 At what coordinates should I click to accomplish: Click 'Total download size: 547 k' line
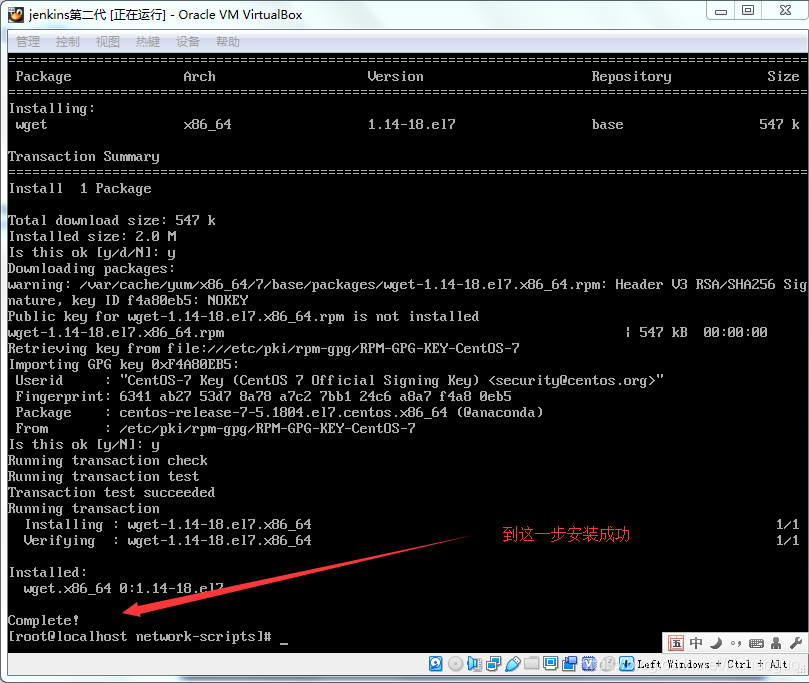pyautogui.click(x=112, y=221)
